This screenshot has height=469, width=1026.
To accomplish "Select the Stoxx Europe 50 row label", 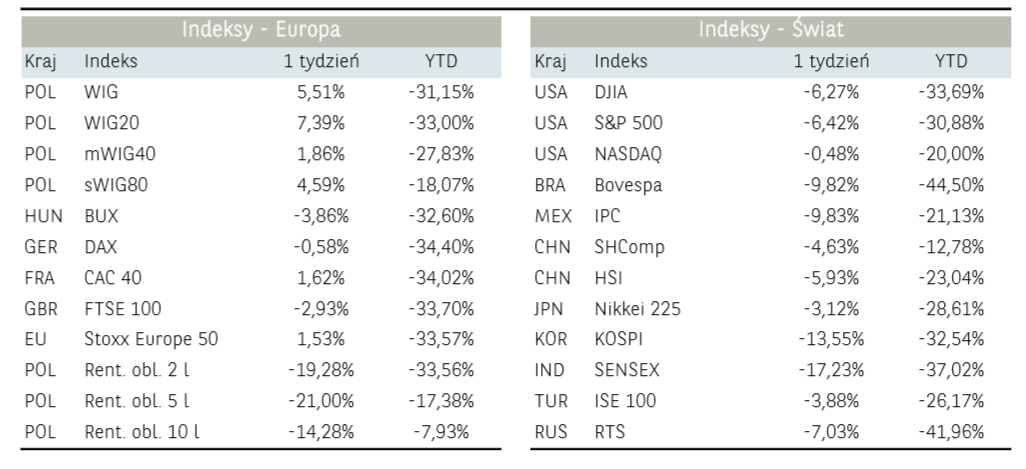I will 151,339.
